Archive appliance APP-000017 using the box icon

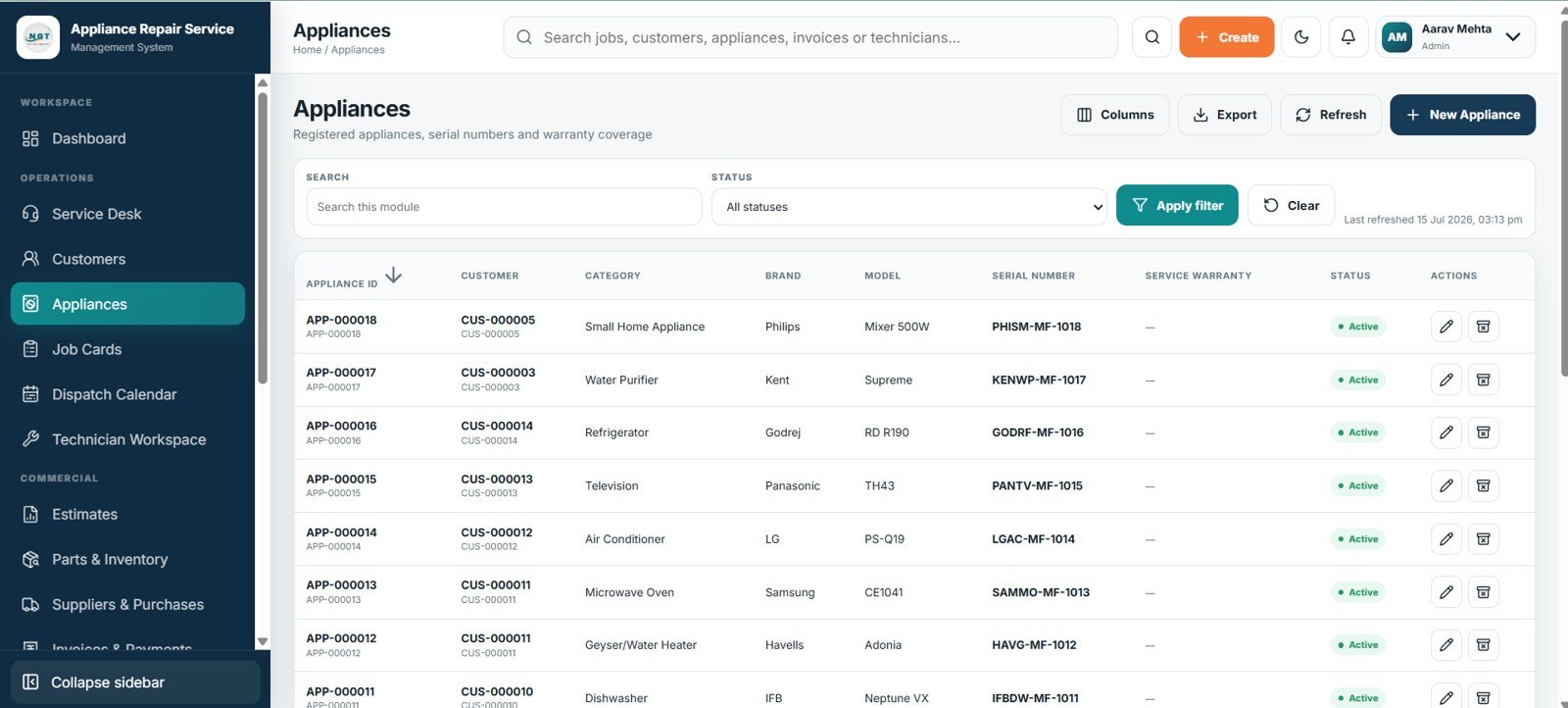(1484, 379)
